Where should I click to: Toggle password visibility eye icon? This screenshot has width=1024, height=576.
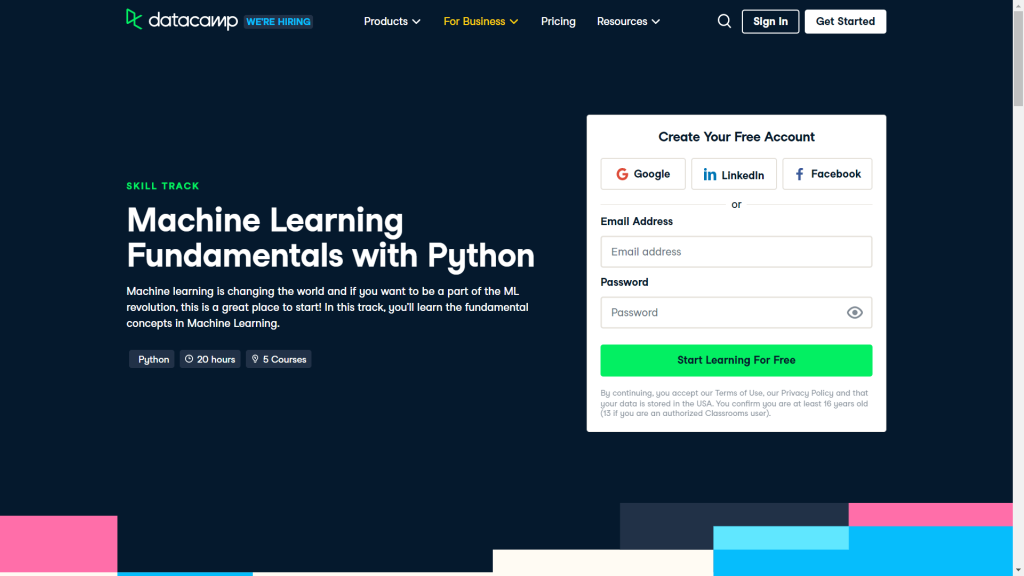coord(854,313)
